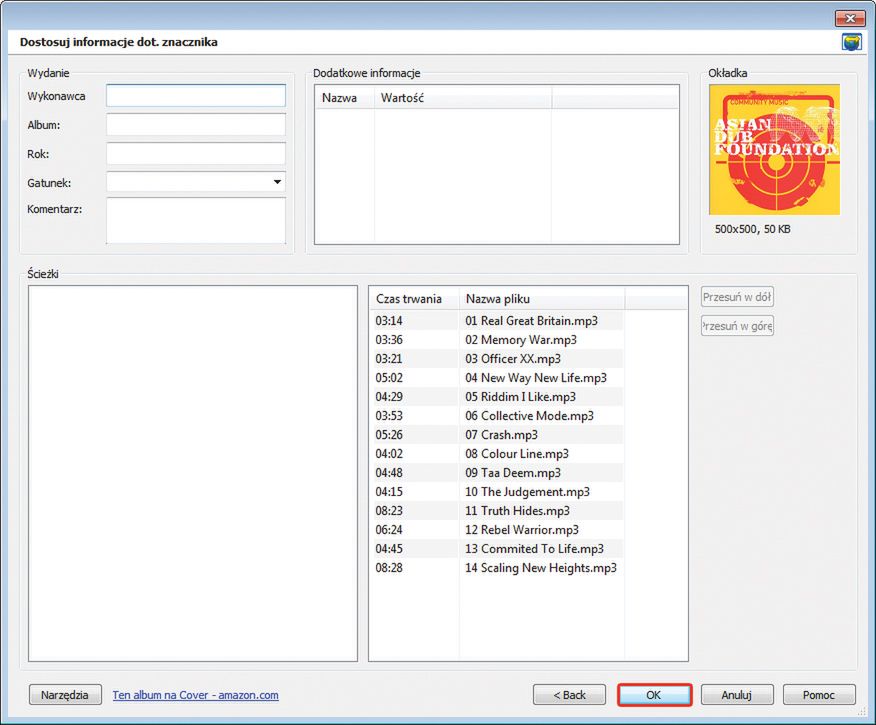Screen dimensions: 876x725
Task: Click the Rok year field
Action: (196, 154)
